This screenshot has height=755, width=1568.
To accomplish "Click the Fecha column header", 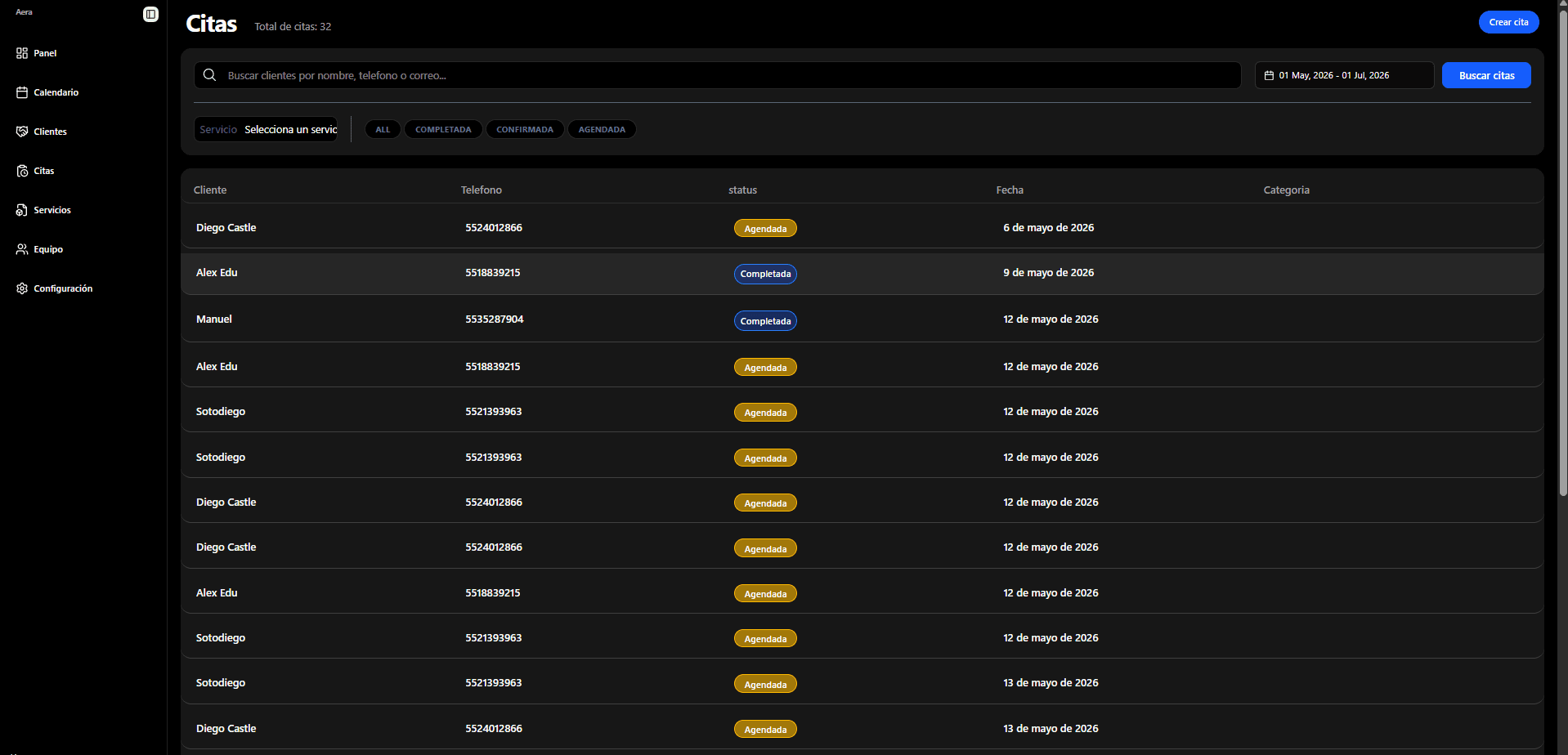I will (1010, 190).
